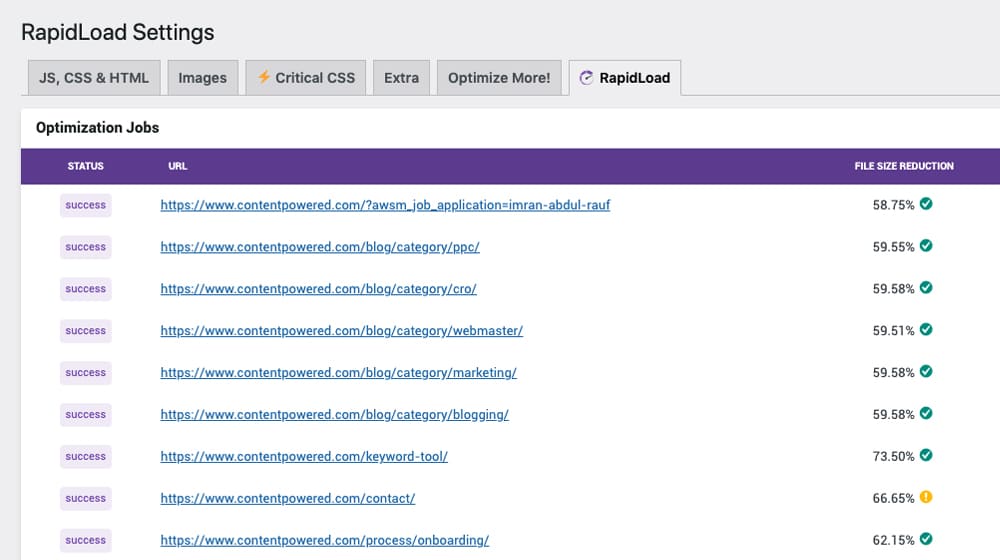Open the blog/category/webmaster/ URL link
Screen dimensions: 1000x560
click(x=341, y=331)
